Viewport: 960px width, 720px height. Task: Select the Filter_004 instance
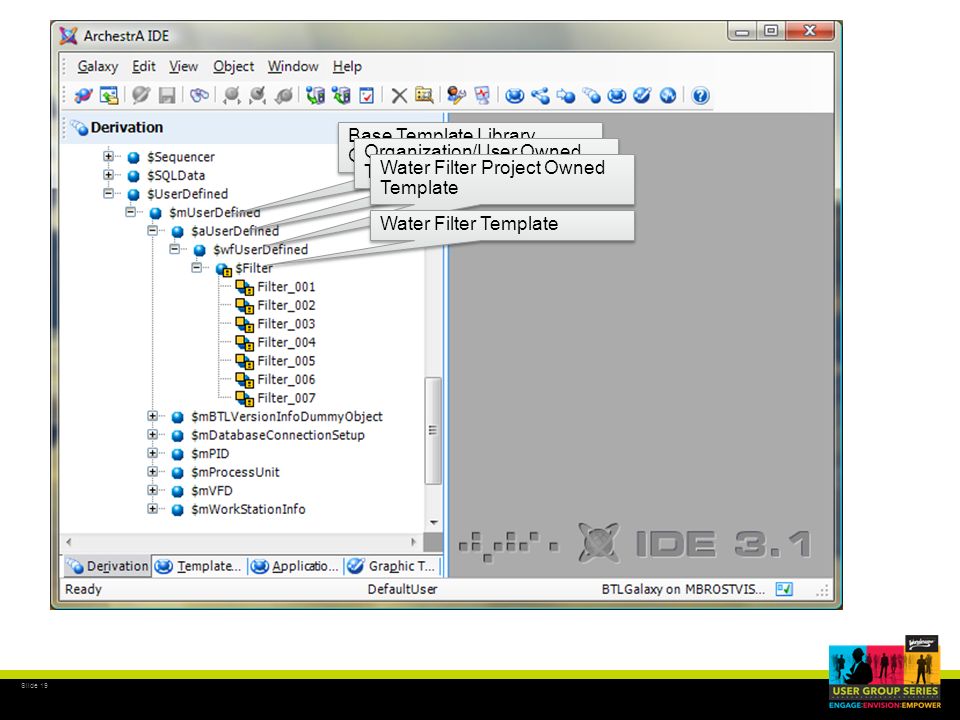point(286,342)
